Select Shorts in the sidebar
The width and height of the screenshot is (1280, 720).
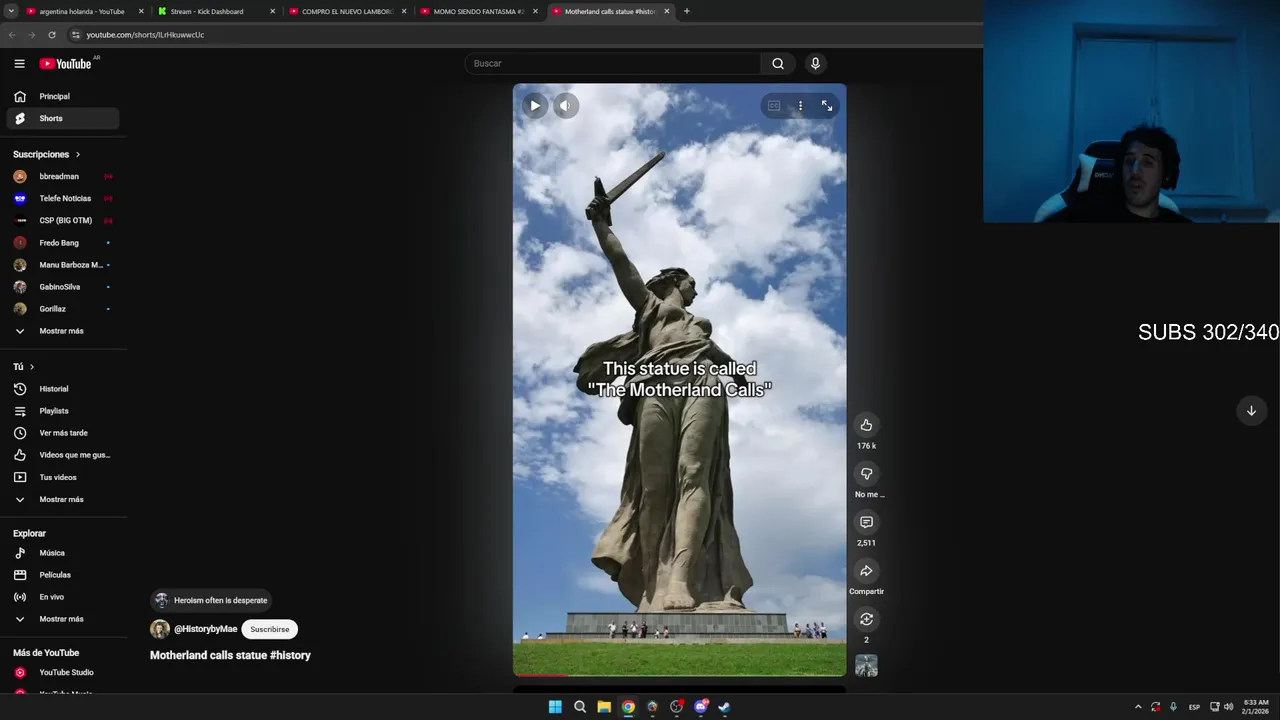[x=63, y=118]
